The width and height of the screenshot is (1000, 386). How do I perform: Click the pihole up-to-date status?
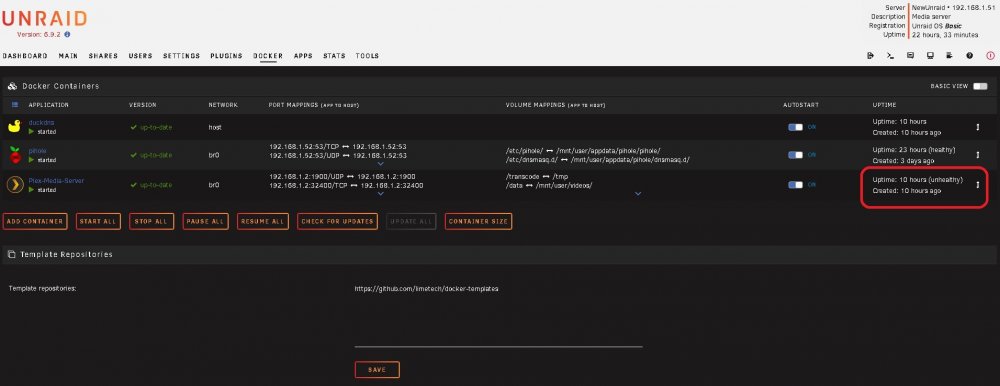click(x=151, y=155)
